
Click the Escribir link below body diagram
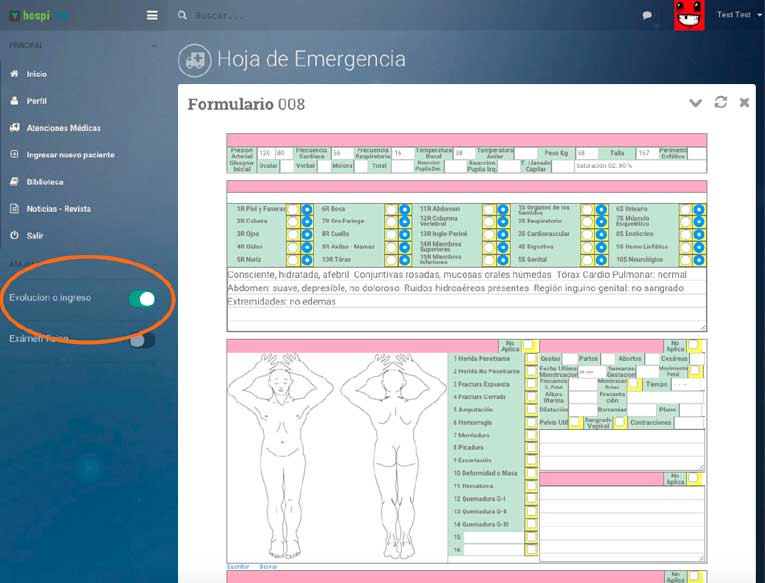pyautogui.click(x=240, y=566)
